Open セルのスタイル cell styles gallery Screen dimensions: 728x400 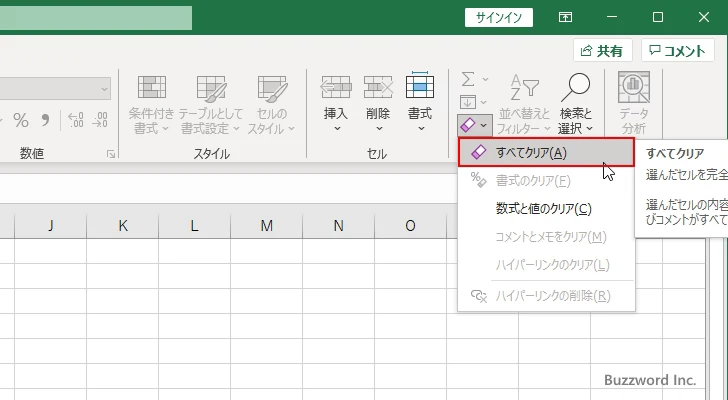272,104
